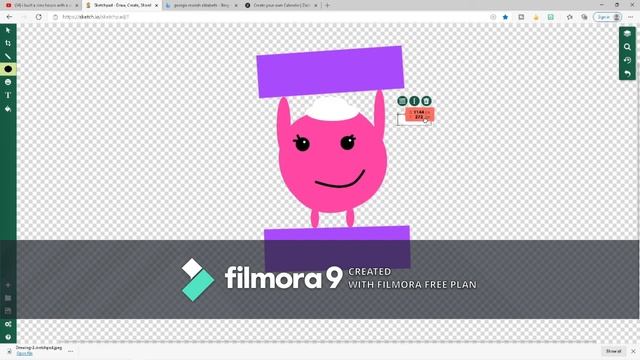Select the Text tool (T icon)
640x360 pixels.
8,95
